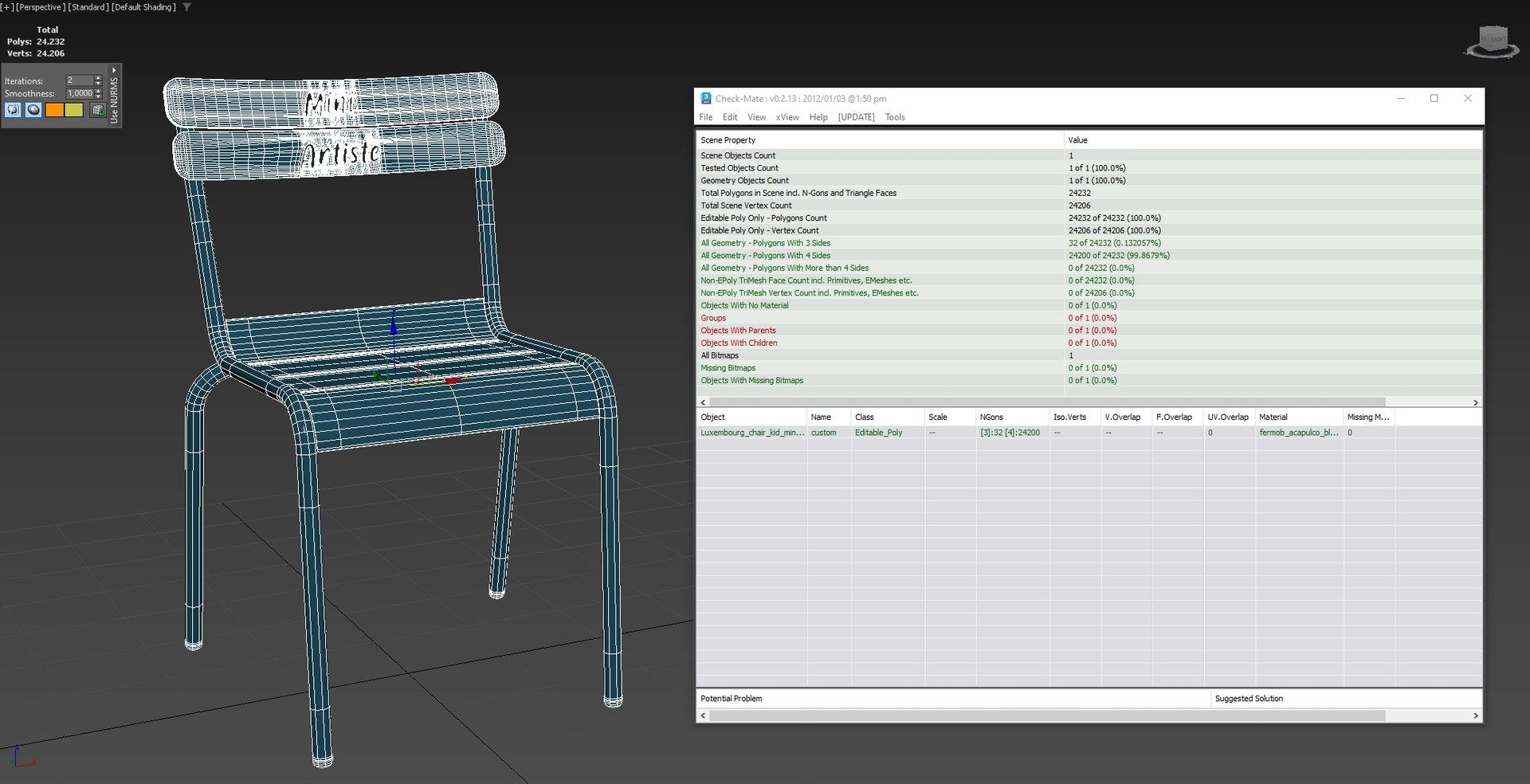Pick the yellow cage color swatch

pos(74,110)
